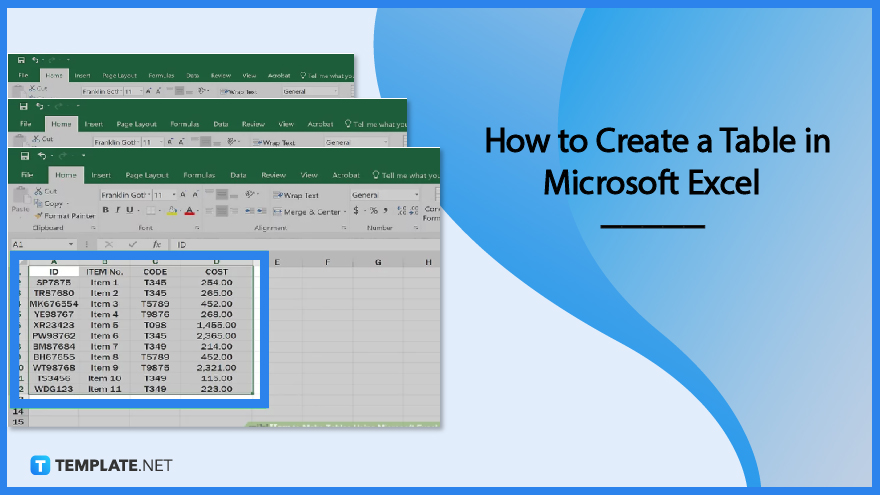Toggle Wrap Text in middle Excel window
This screenshot has height=495, width=880.
click(274, 143)
